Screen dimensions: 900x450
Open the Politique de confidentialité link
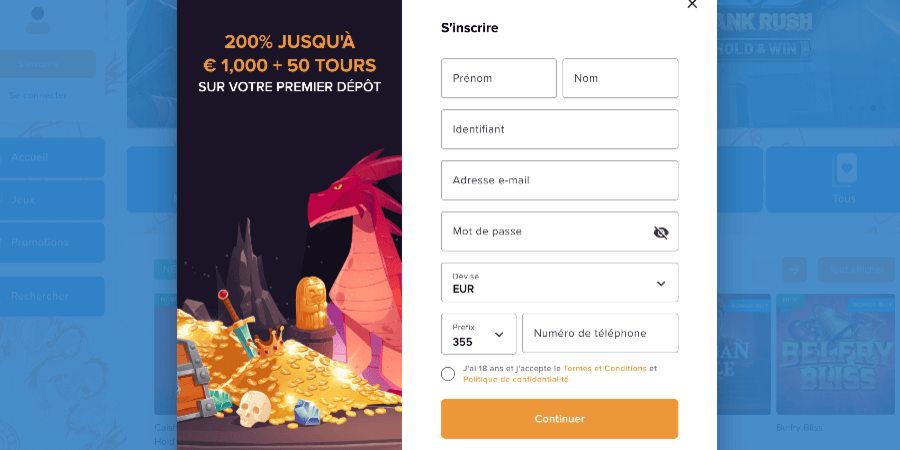[x=516, y=380]
